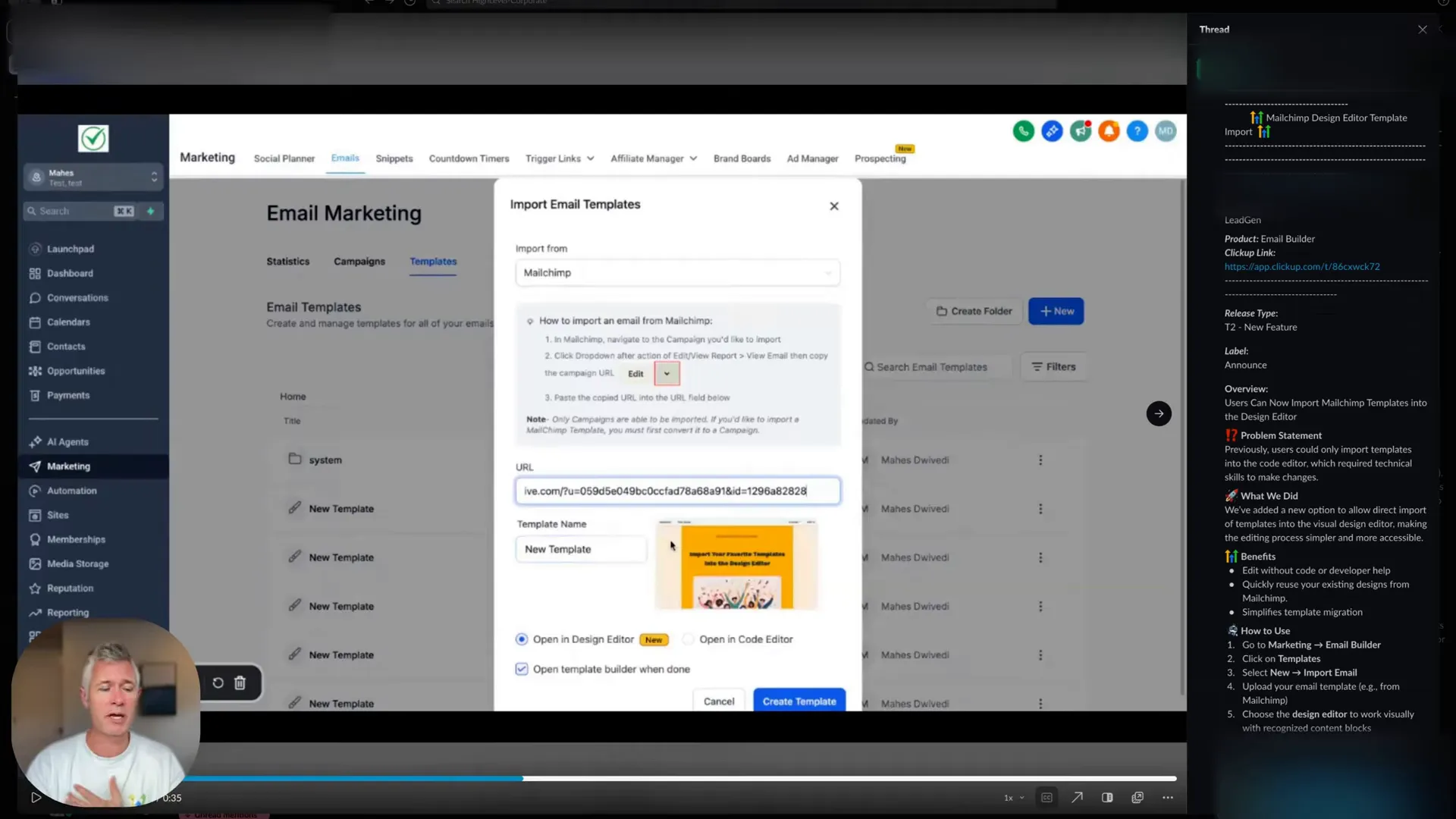
Task: Open the three-dot menu for the system folder row
Action: [x=1040, y=460]
